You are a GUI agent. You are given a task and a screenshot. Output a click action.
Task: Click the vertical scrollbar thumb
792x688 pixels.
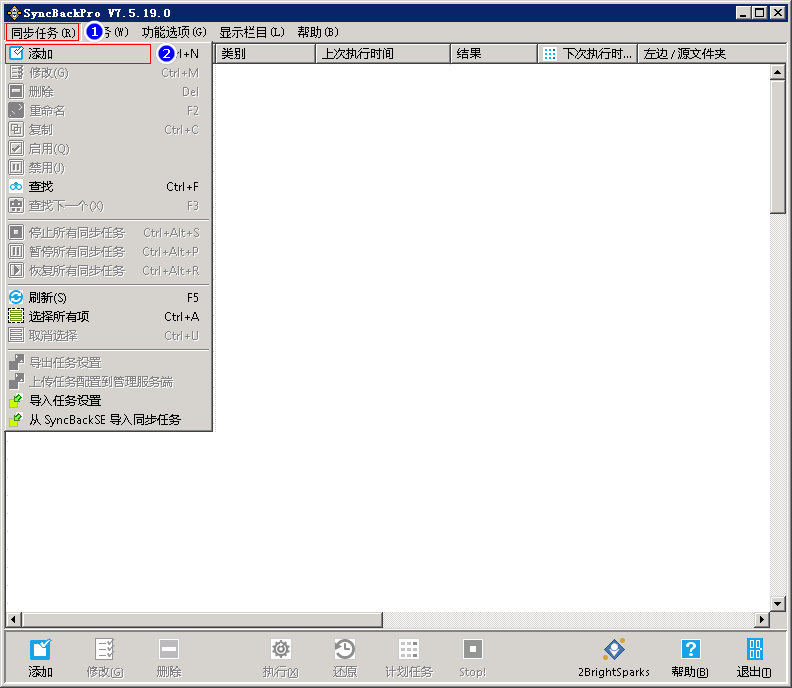[x=777, y=146]
